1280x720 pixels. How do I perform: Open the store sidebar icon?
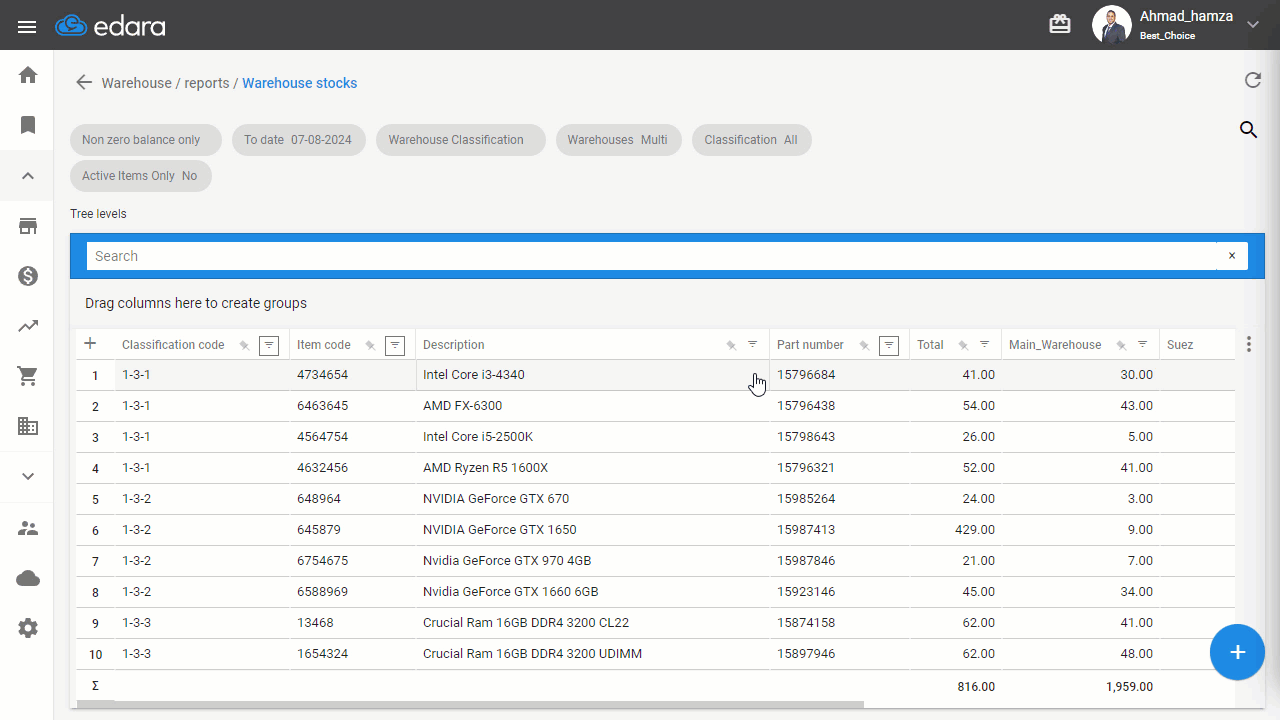point(28,226)
